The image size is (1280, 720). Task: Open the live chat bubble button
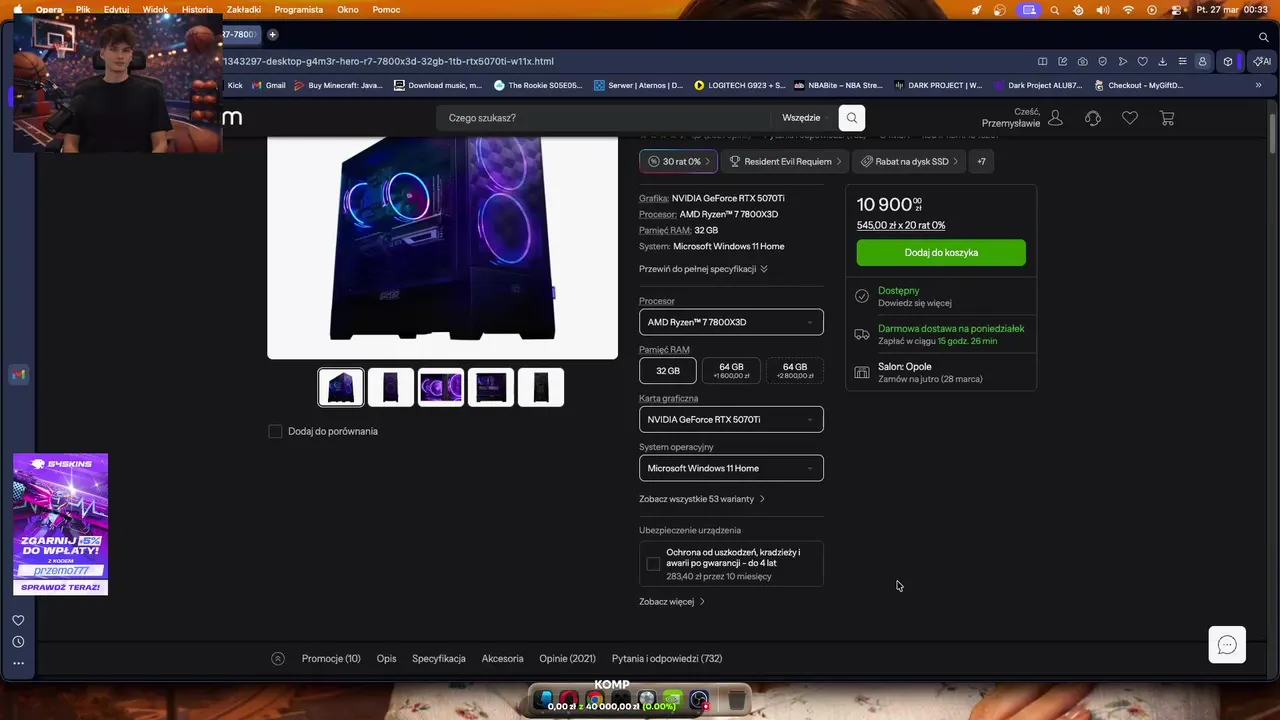click(x=1227, y=645)
